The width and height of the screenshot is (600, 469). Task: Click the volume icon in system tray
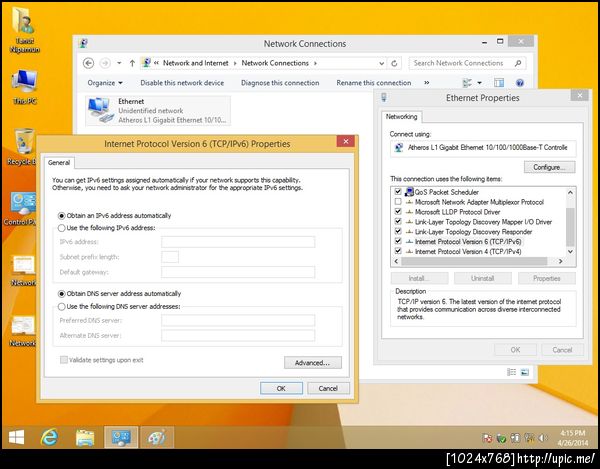tap(542, 438)
